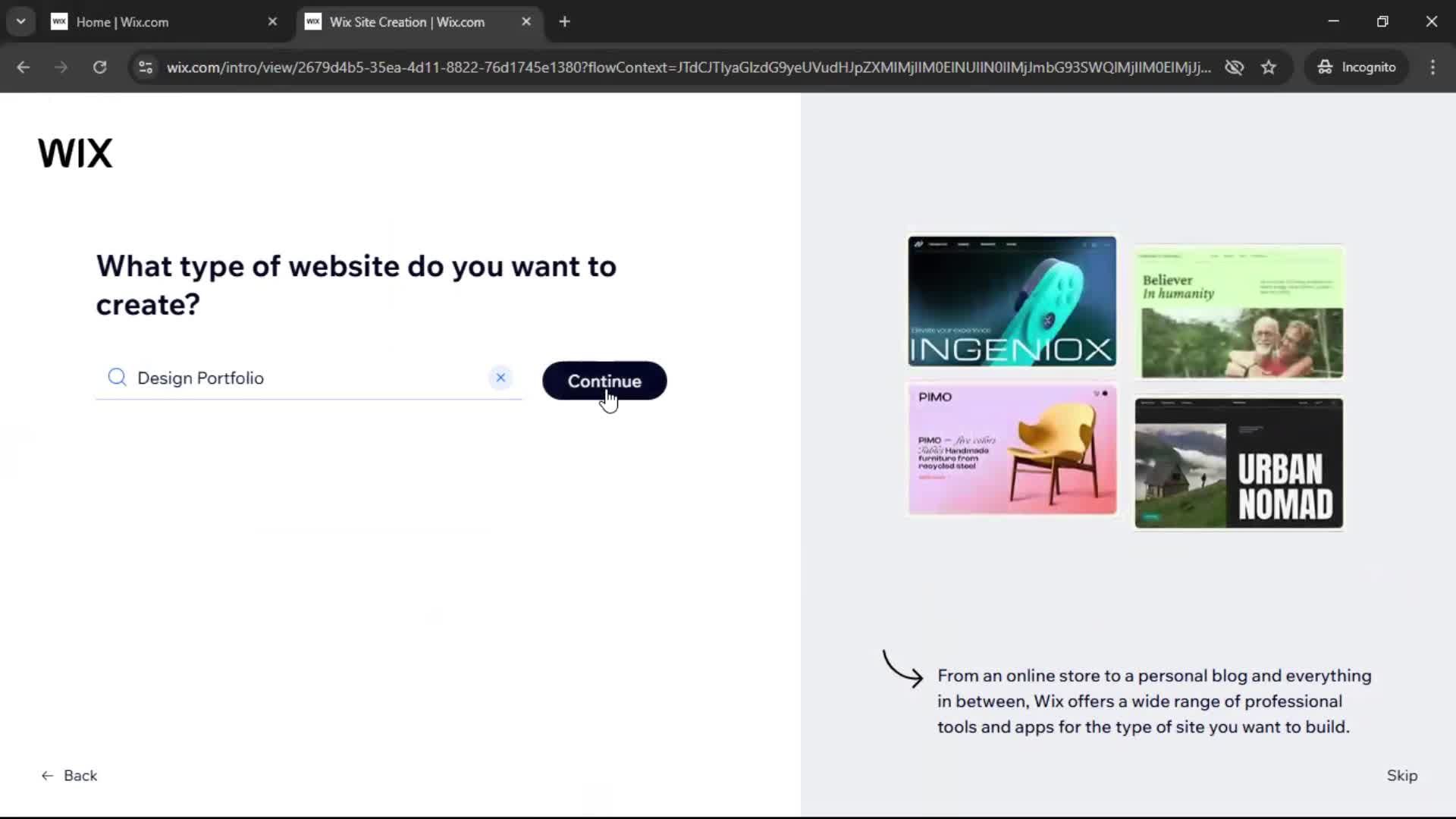The height and width of the screenshot is (819, 1456).
Task: View site information icon
Action: pos(146,67)
